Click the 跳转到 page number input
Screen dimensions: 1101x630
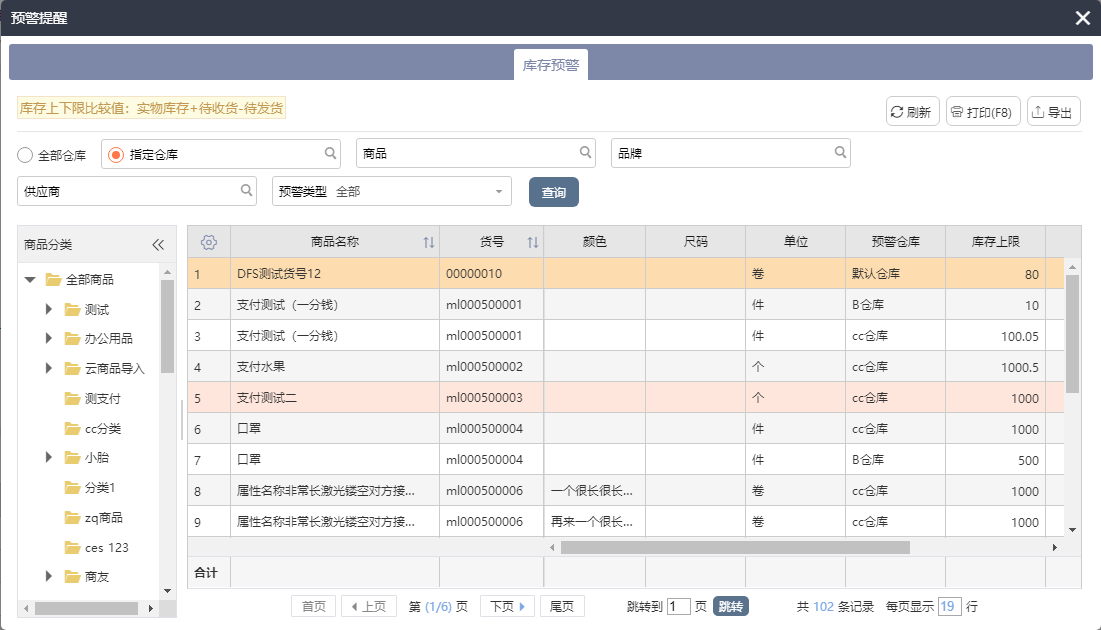(x=678, y=606)
